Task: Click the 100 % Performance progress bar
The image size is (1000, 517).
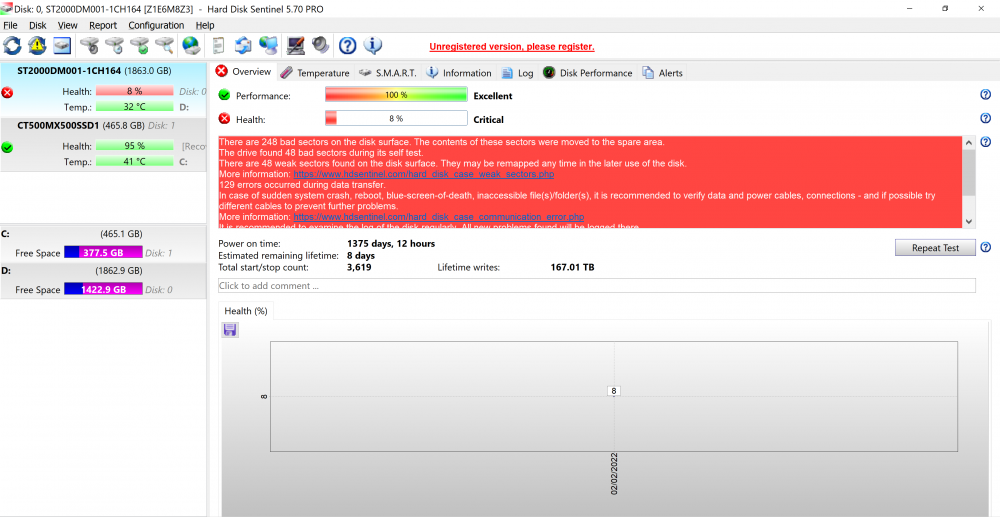Action: click(x=396, y=95)
